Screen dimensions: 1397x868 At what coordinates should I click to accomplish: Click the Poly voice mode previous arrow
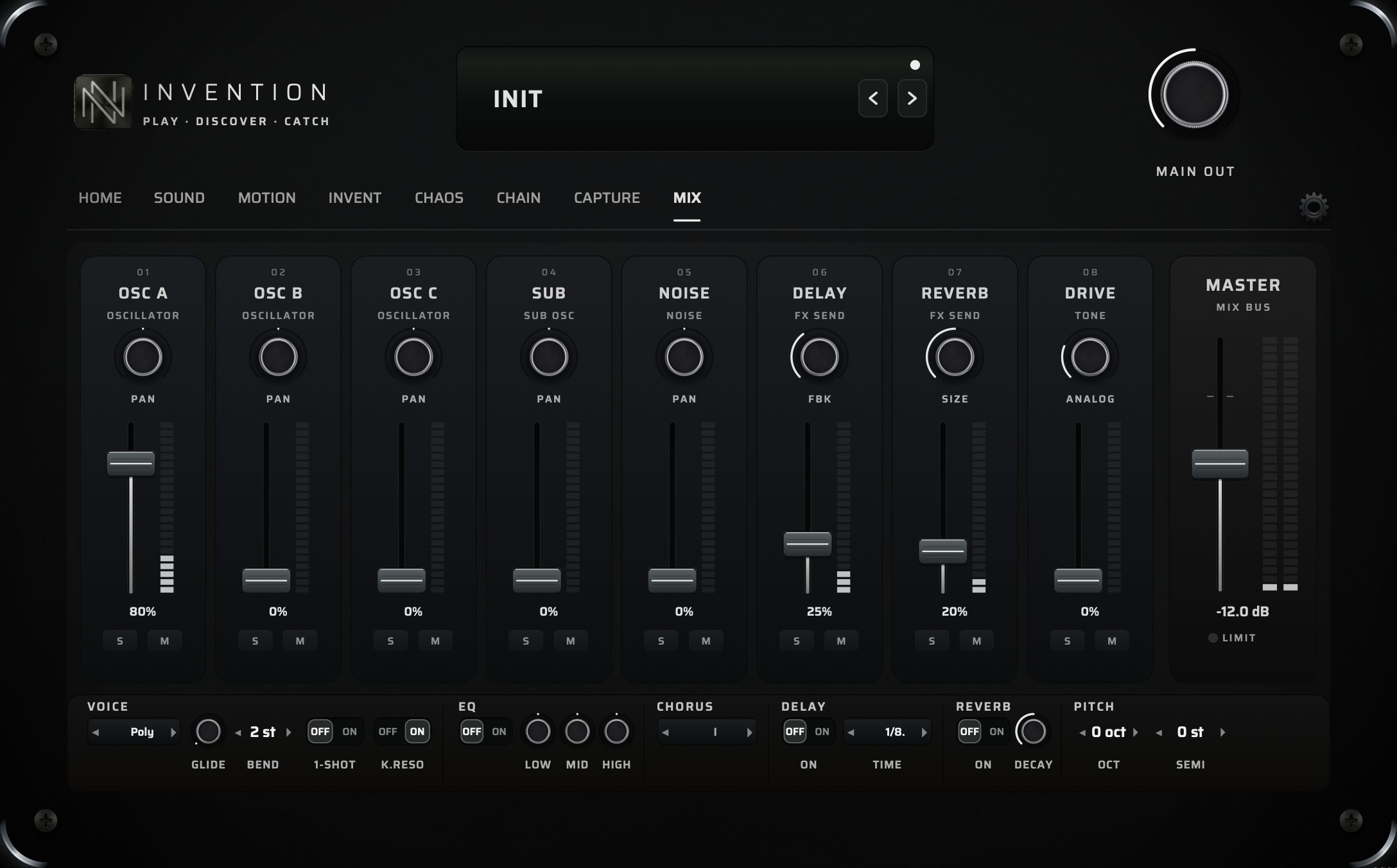[x=96, y=732]
